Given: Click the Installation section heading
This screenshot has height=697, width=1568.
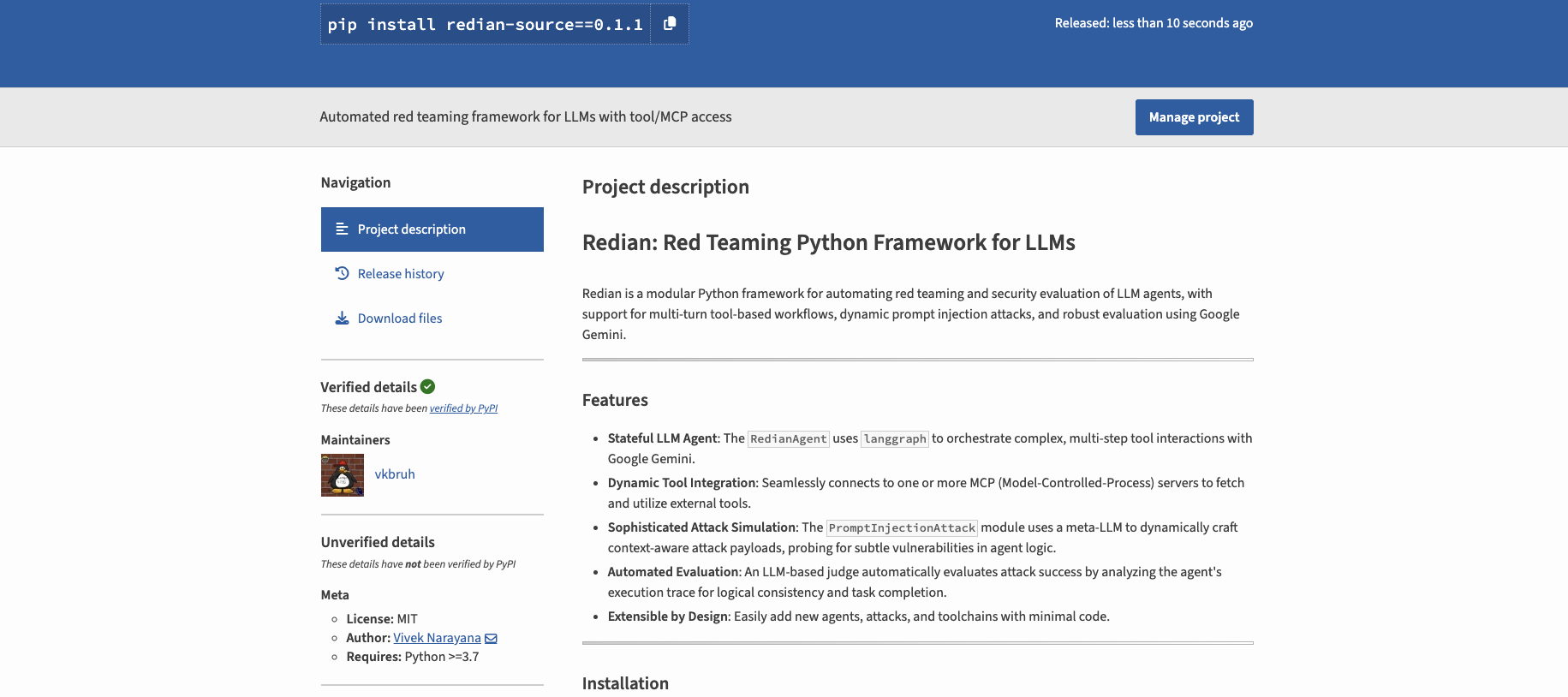Looking at the screenshot, I should [625, 683].
